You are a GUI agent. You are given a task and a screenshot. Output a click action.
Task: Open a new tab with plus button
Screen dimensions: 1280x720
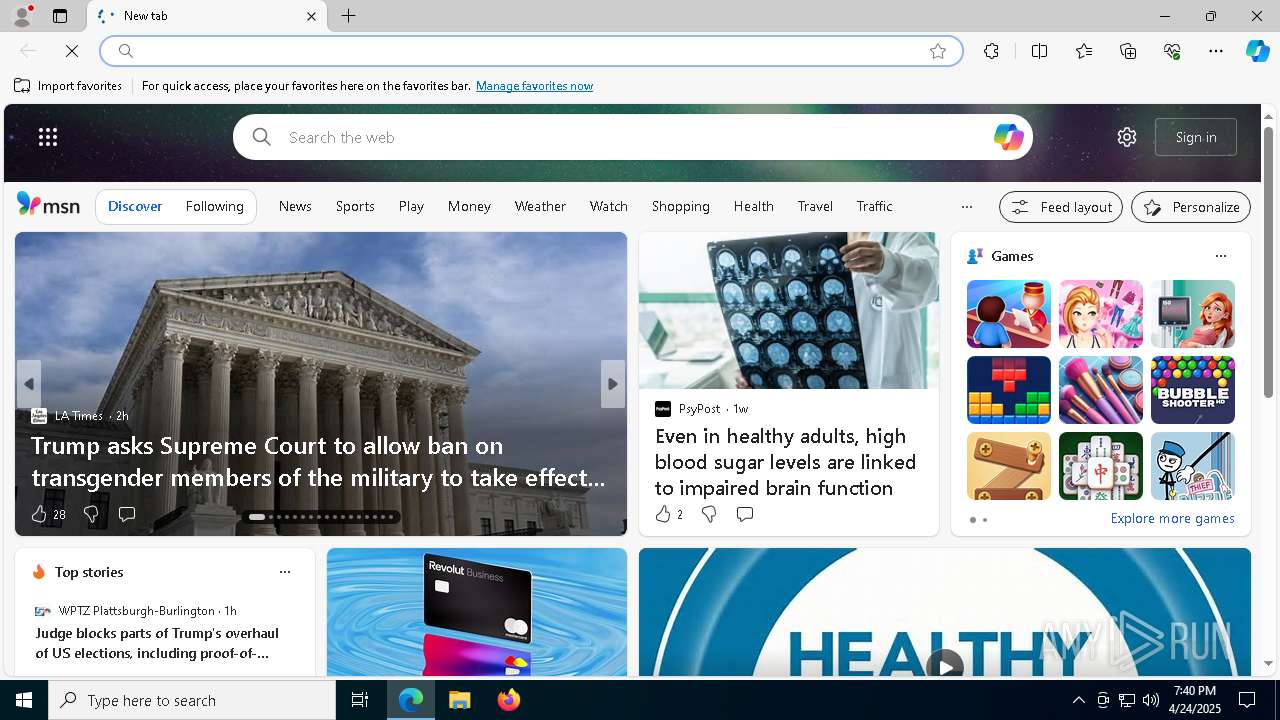click(349, 16)
